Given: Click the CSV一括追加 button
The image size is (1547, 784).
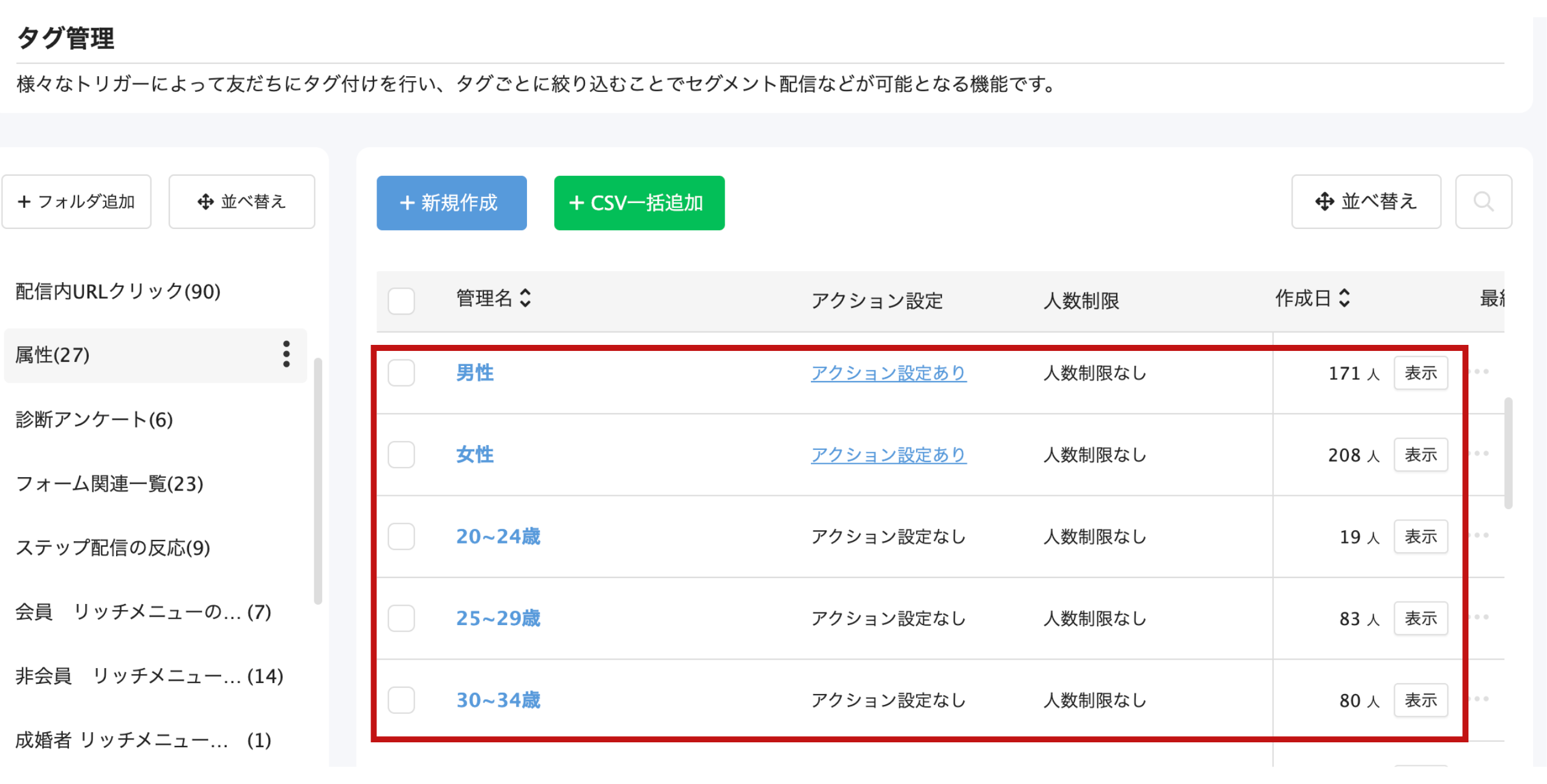Looking at the screenshot, I should (x=639, y=203).
